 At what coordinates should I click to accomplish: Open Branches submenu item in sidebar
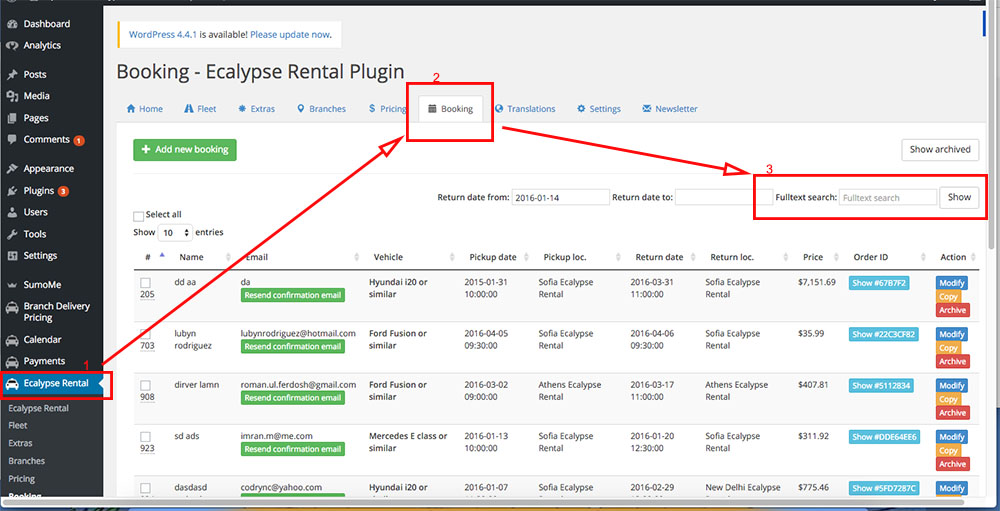point(27,461)
